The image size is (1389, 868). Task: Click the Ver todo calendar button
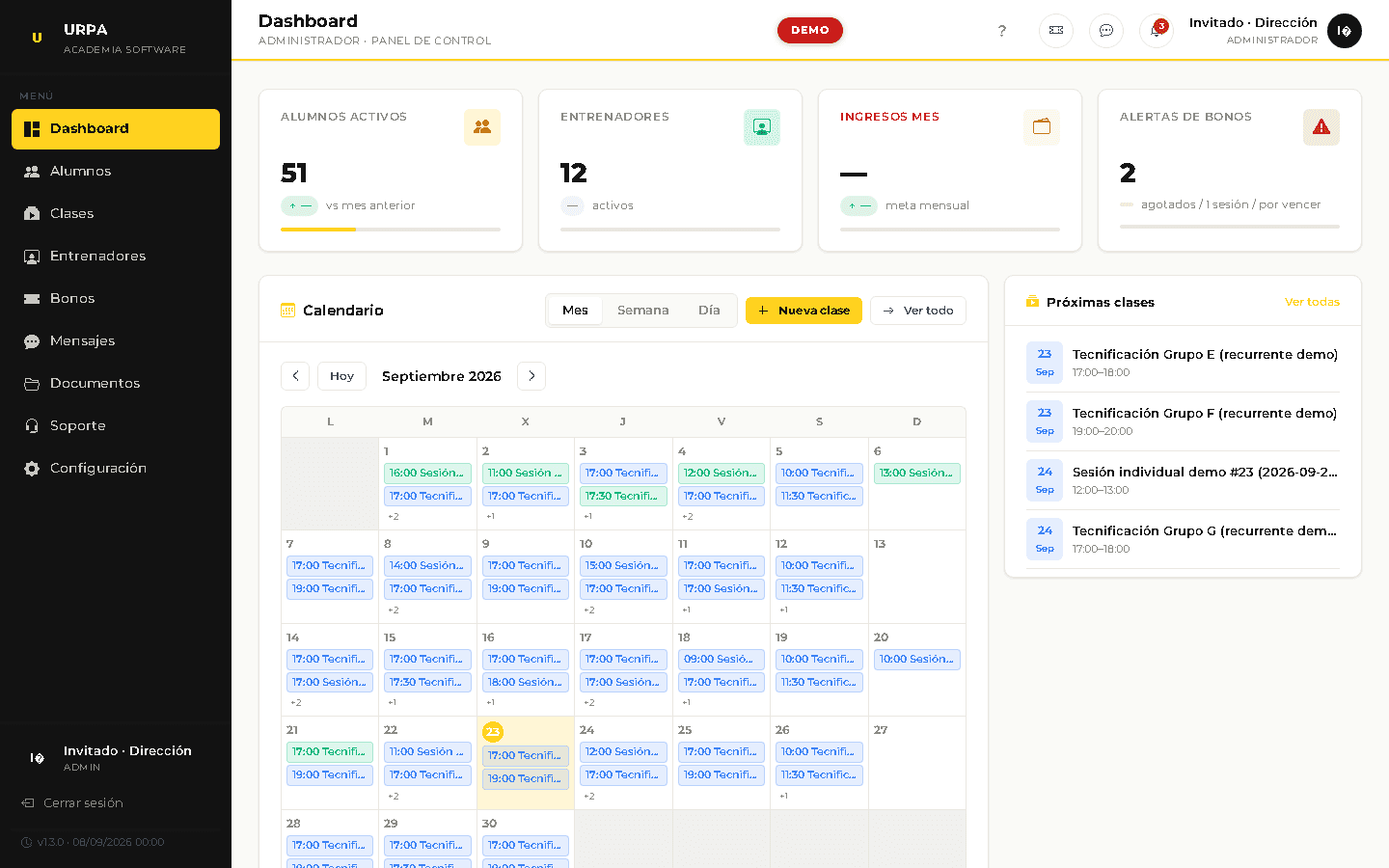coord(918,311)
